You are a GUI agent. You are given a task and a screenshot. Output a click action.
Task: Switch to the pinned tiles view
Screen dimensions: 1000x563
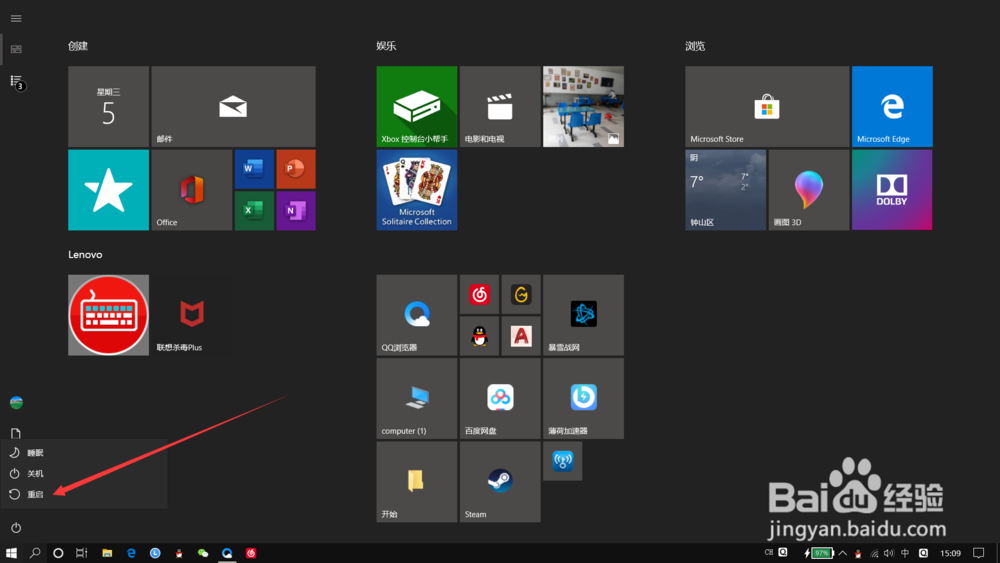[x=16, y=49]
